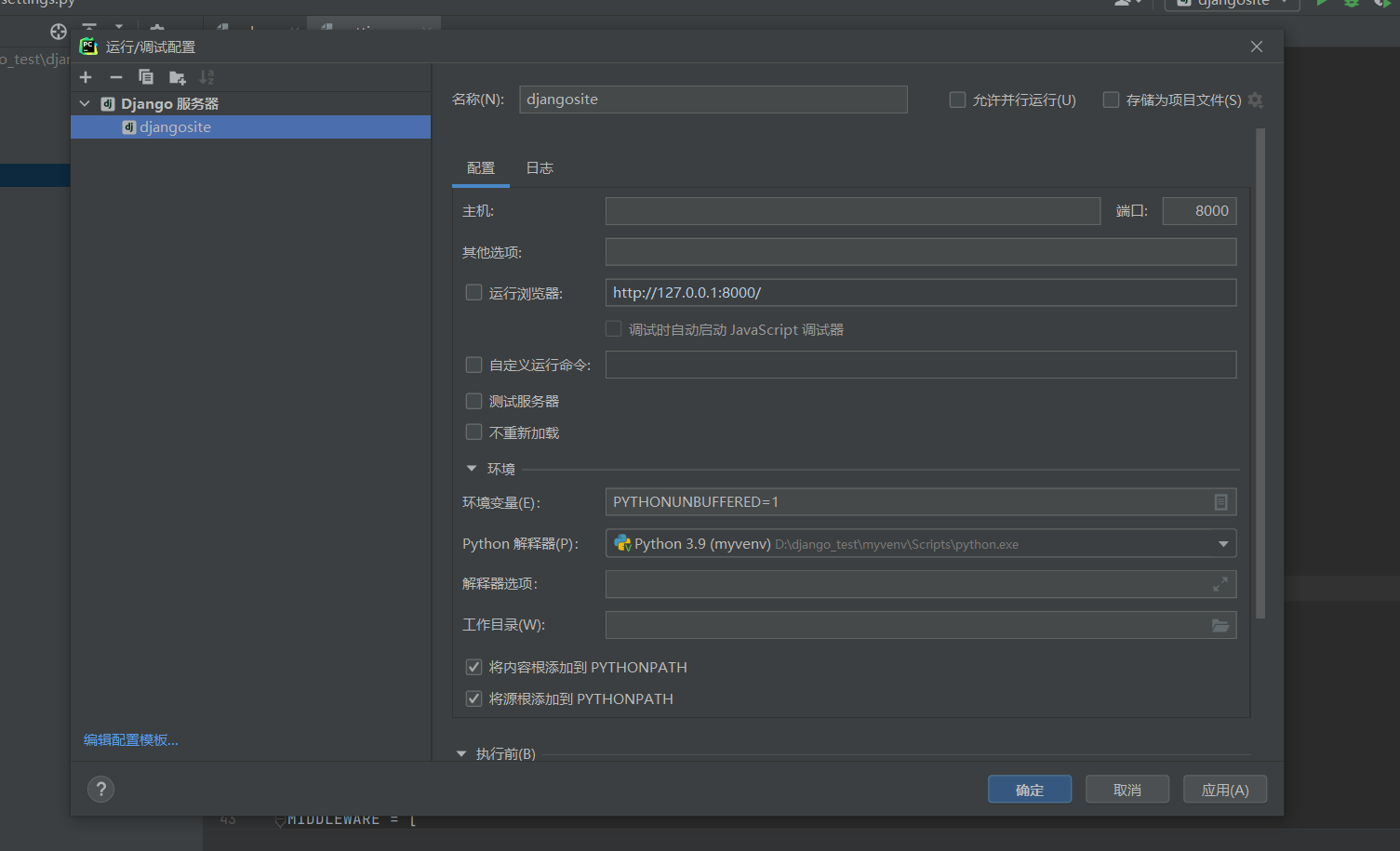1400x851 pixels.
Task: Select djangosite configuration in the tree
Action: [251, 127]
